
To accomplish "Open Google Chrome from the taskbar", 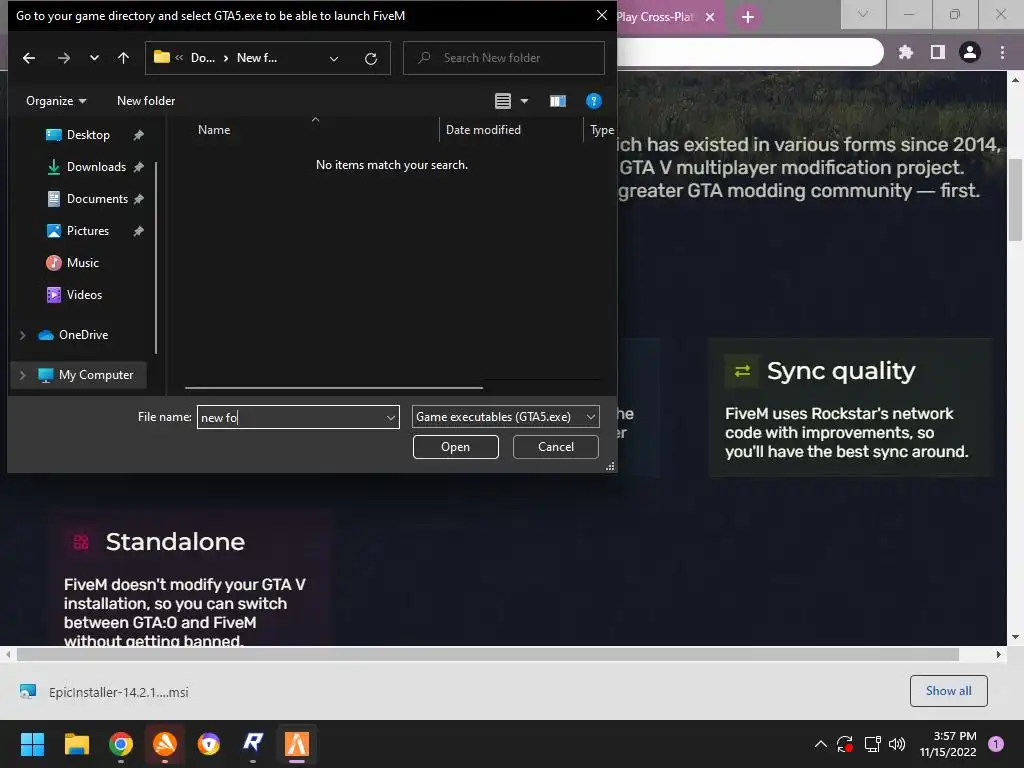I will 121,744.
